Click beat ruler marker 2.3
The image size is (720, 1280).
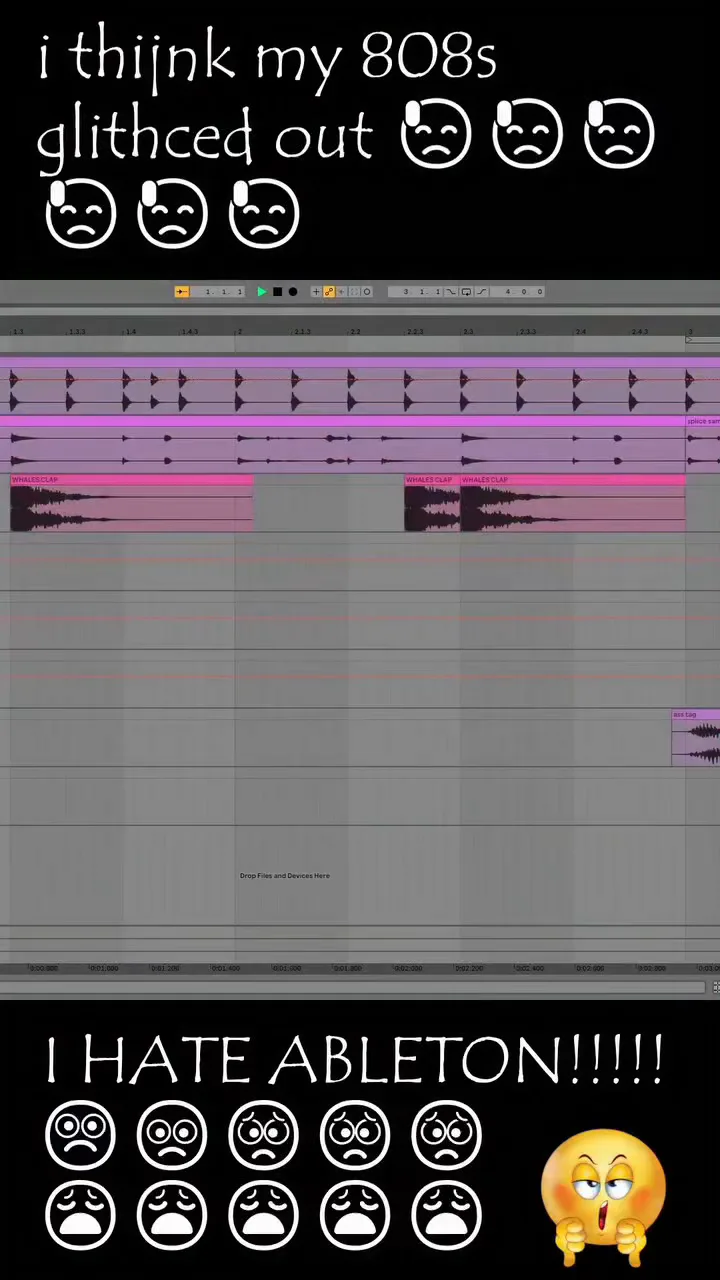[467, 331]
